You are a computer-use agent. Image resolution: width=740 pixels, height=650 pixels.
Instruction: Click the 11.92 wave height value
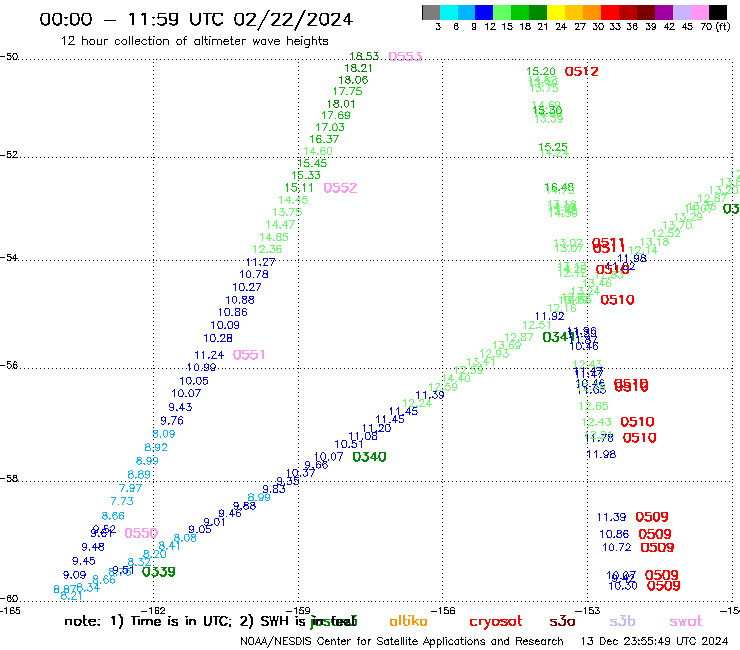tap(549, 316)
